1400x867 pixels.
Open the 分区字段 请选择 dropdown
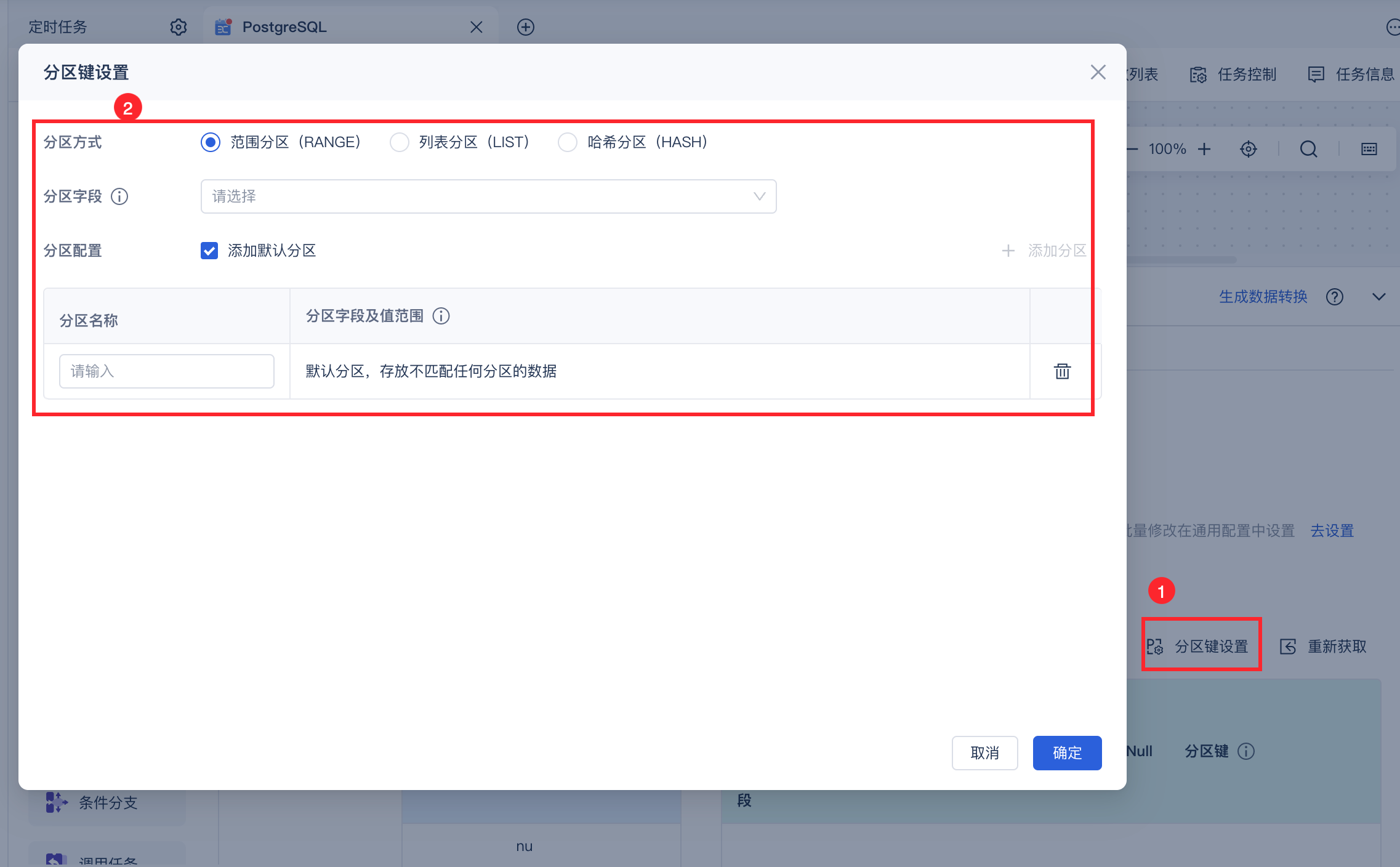point(488,196)
